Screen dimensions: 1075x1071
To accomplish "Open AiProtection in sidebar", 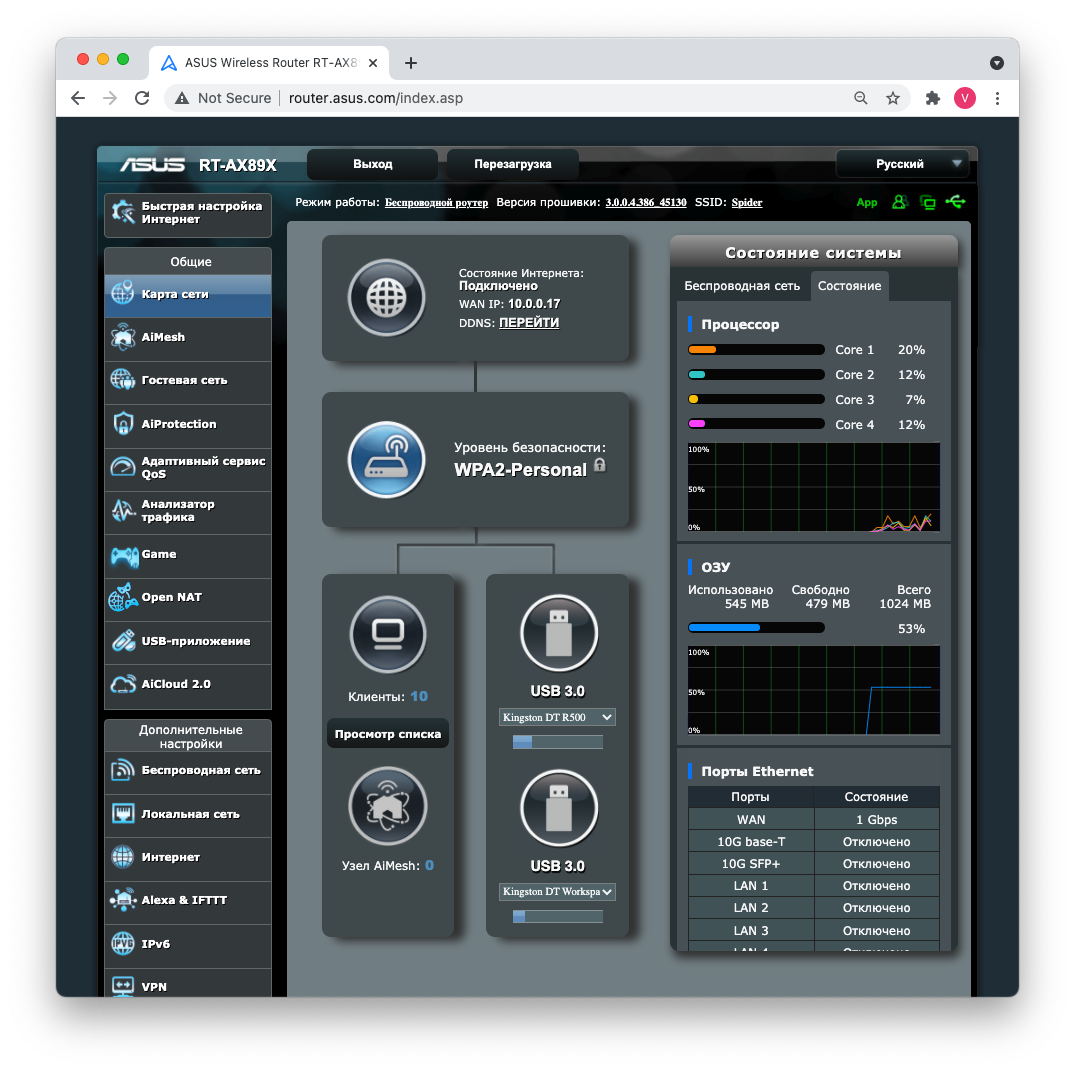I will [x=188, y=424].
